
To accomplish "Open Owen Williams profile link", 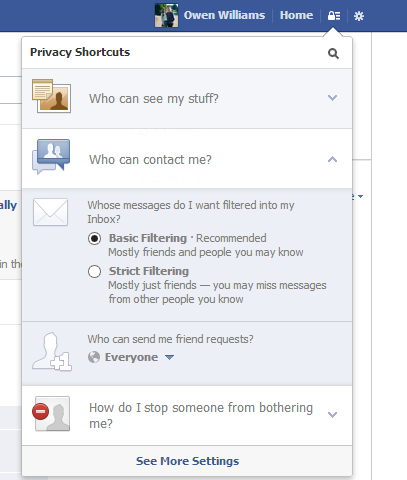I will [224, 15].
